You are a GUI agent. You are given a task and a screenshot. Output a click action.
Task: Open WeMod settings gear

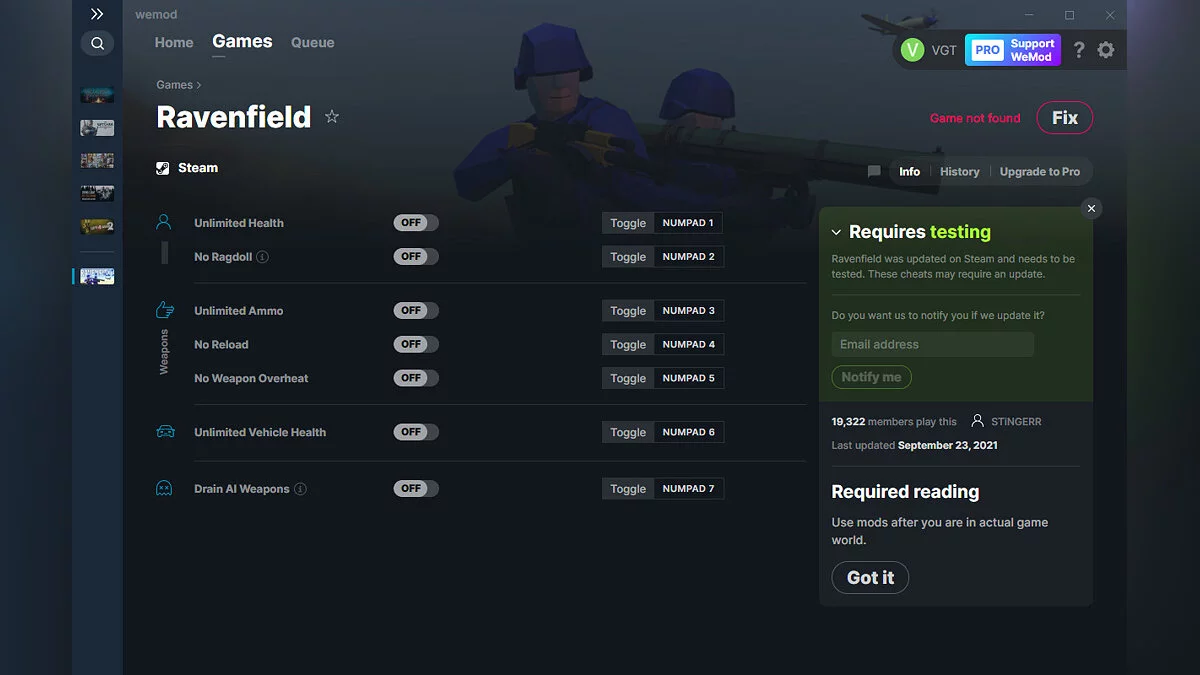1107,49
